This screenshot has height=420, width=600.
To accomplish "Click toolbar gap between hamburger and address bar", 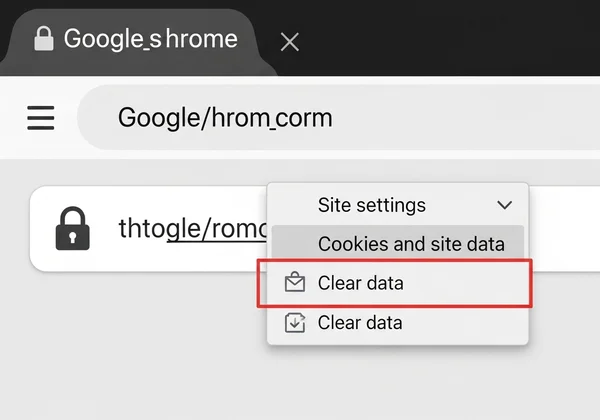I will click(x=66, y=117).
